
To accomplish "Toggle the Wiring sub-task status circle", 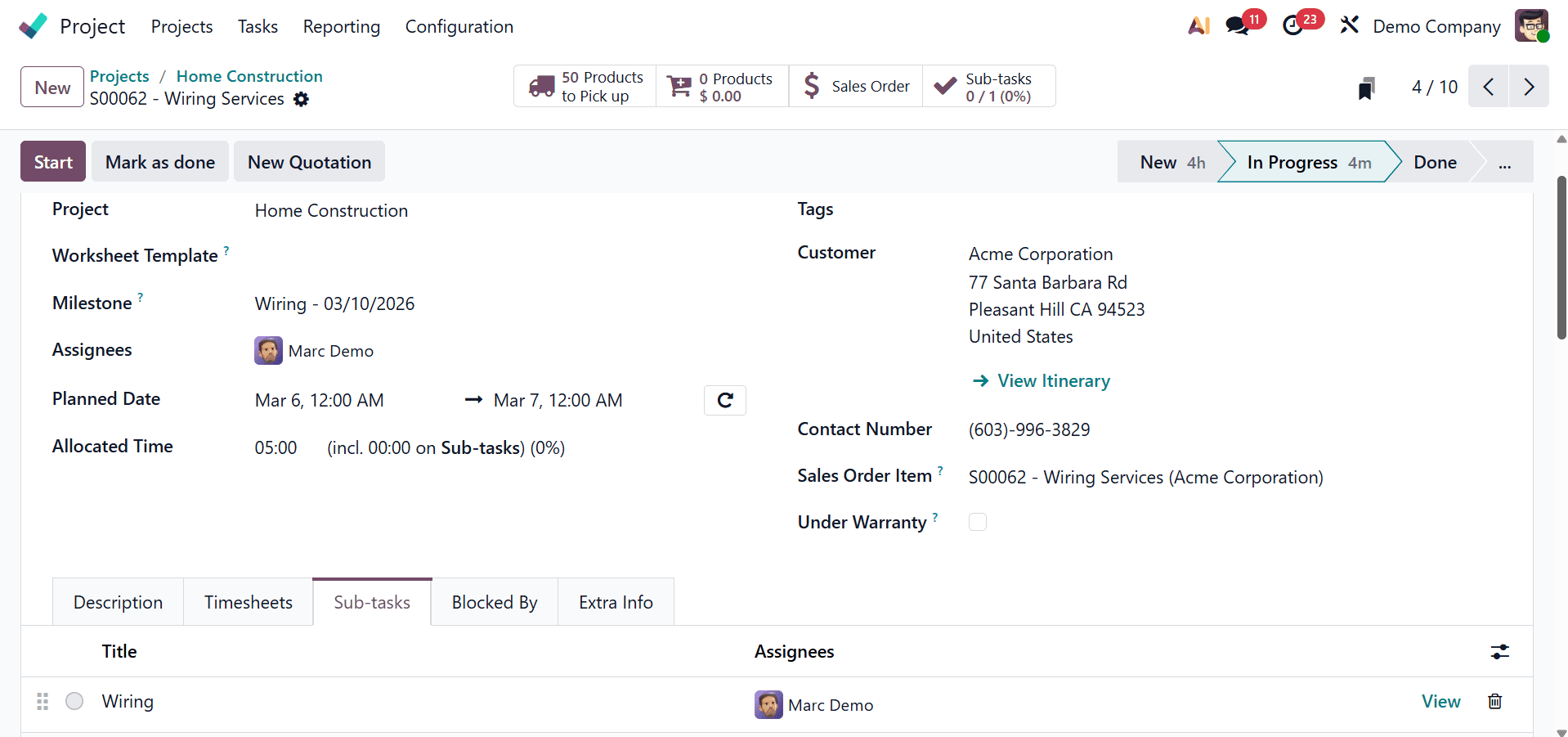I will point(74,701).
